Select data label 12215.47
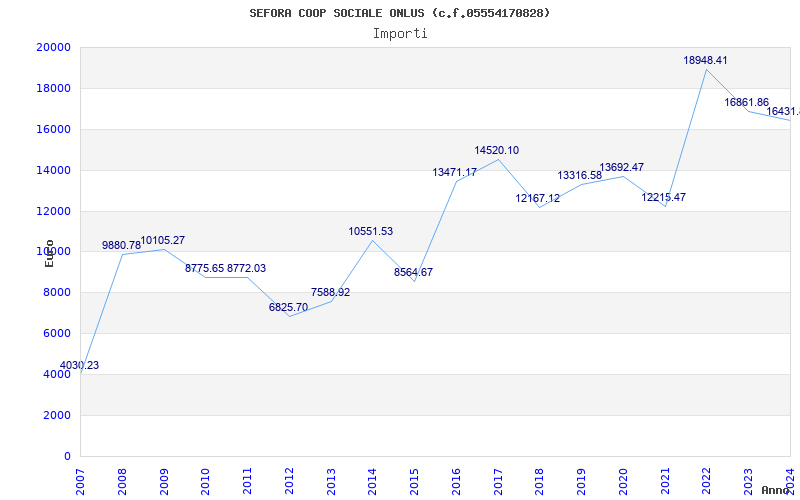Screen dimensions: 800x500 (x=664, y=197)
